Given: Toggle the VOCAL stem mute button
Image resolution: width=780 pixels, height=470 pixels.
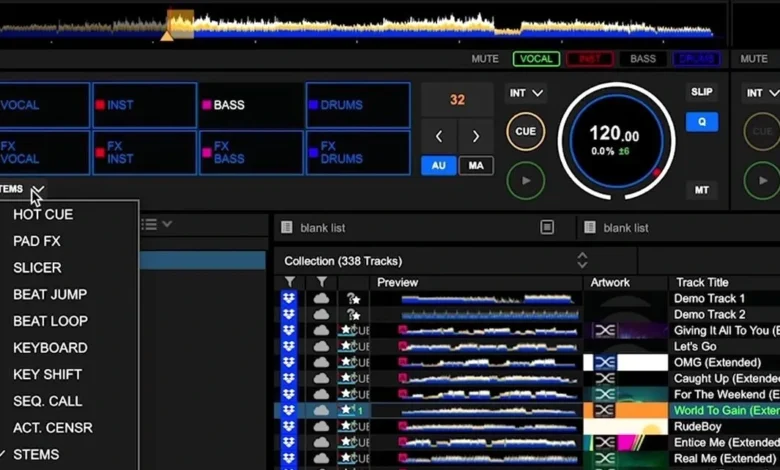Looking at the screenshot, I should pos(536,59).
